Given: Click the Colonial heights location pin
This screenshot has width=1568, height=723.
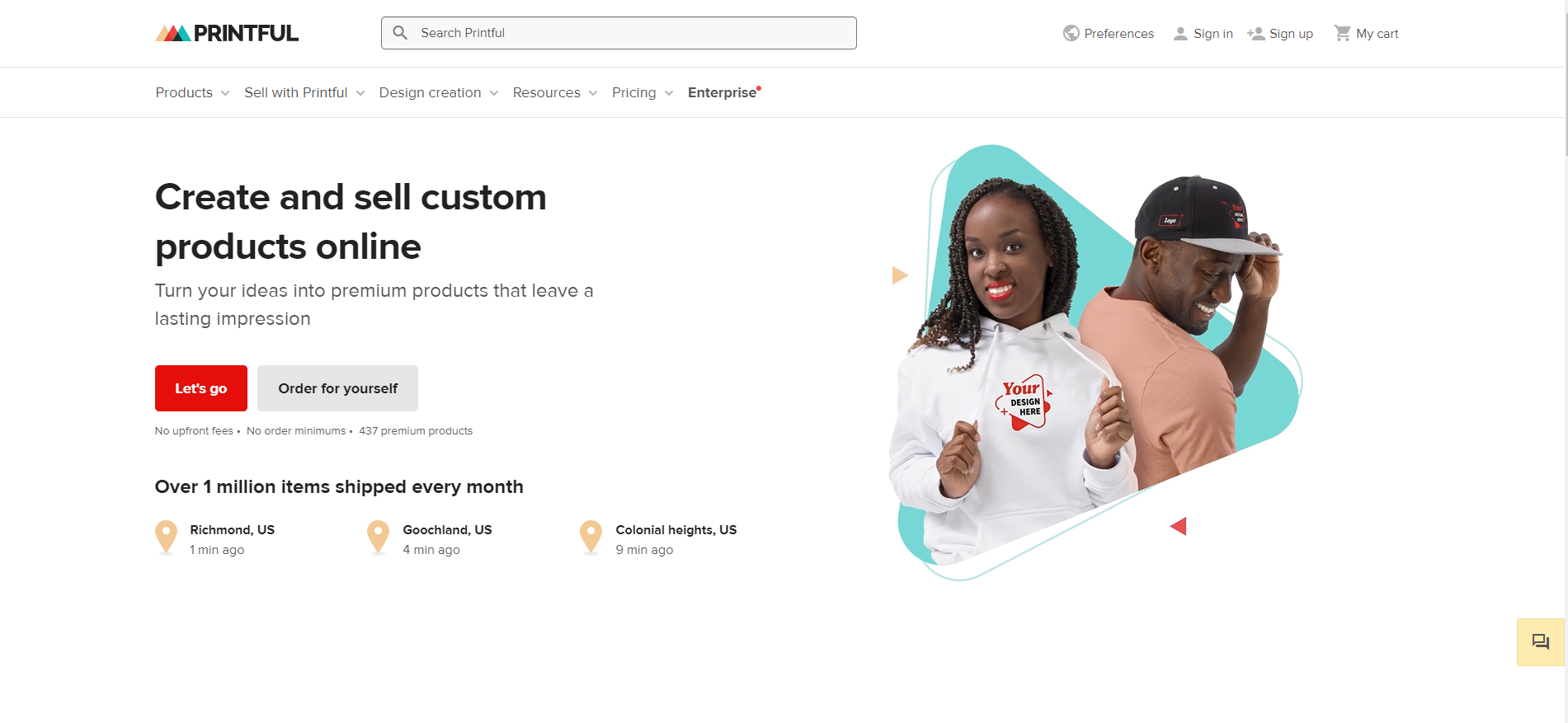Looking at the screenshot, I should (x=591, y=538).
